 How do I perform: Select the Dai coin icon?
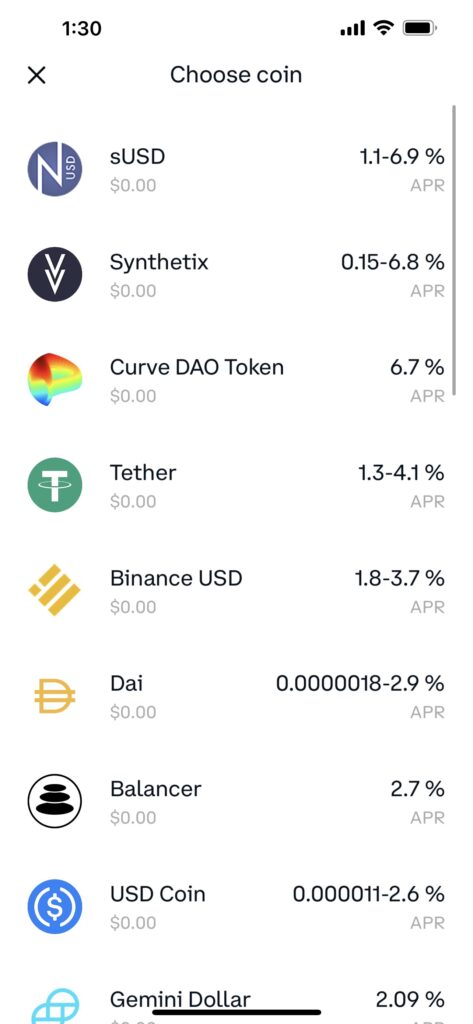[x=55, y=696]
